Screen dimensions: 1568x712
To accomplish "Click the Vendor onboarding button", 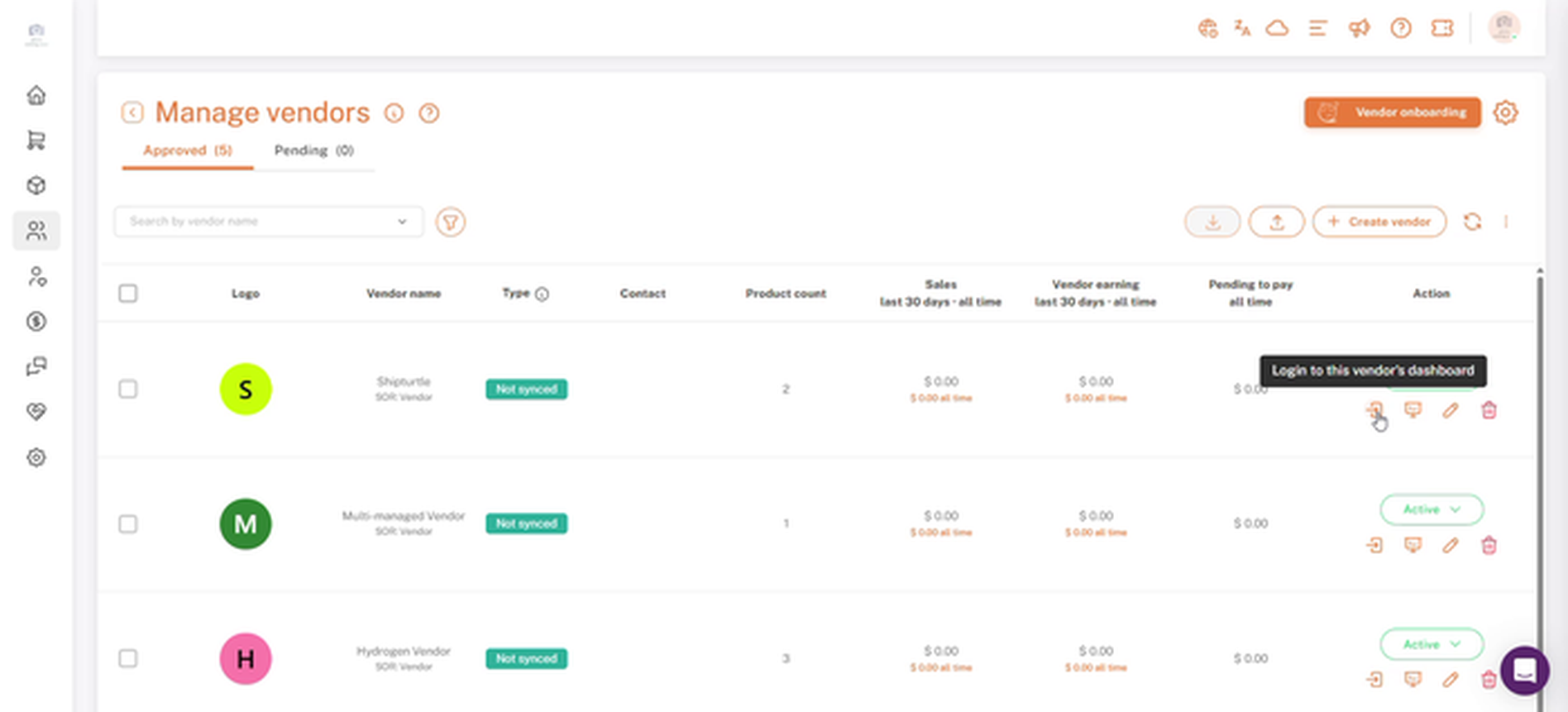I will point(1393,112).
